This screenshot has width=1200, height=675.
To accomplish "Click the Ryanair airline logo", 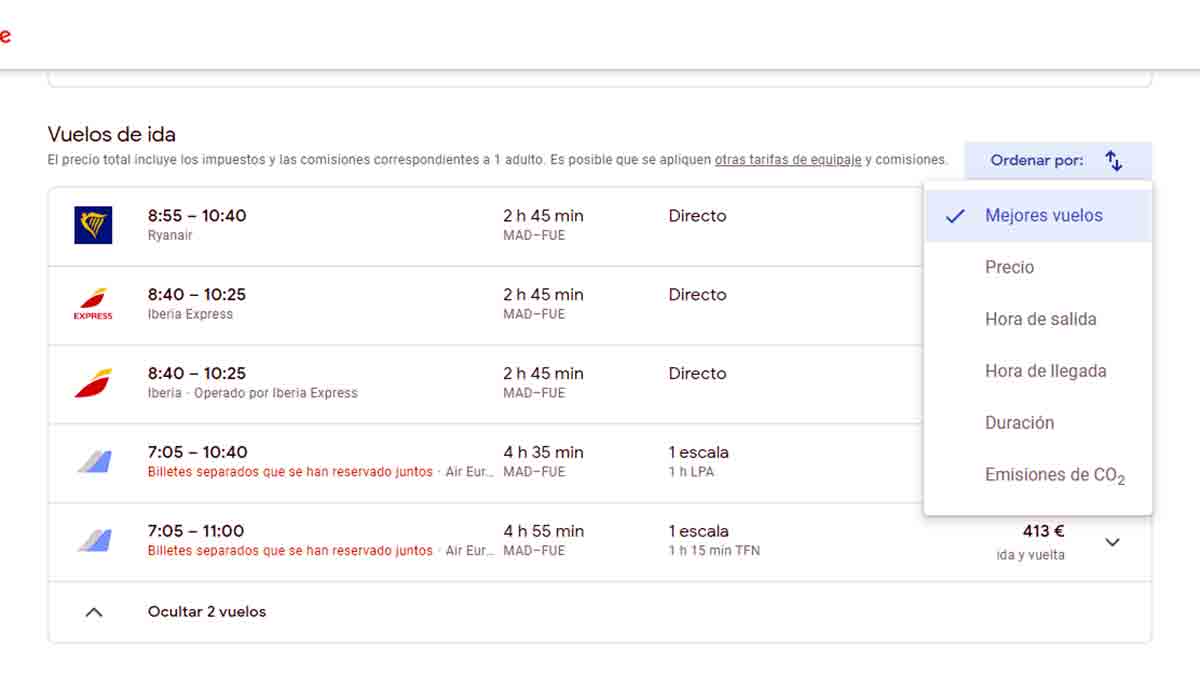I will tap(93, 225).
